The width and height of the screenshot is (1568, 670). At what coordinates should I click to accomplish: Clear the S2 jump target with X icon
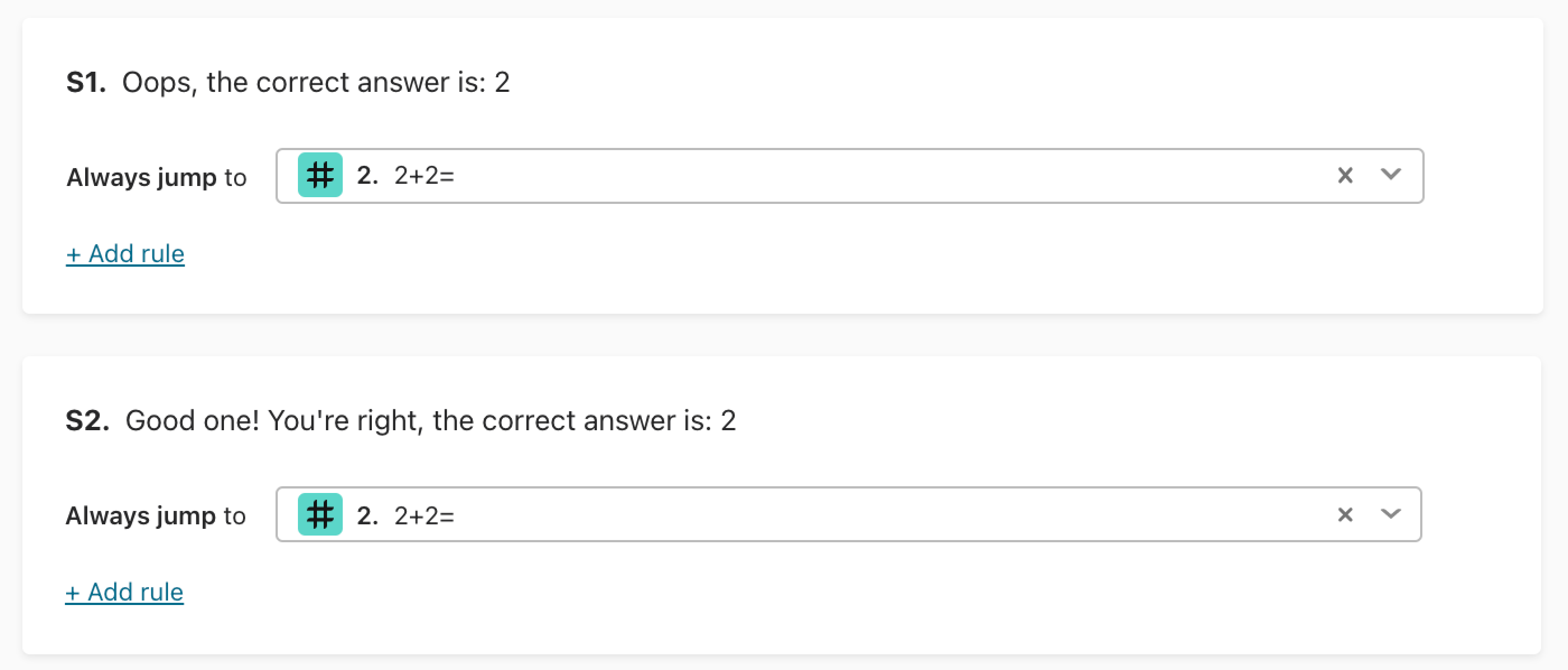tap(1345, 515)
